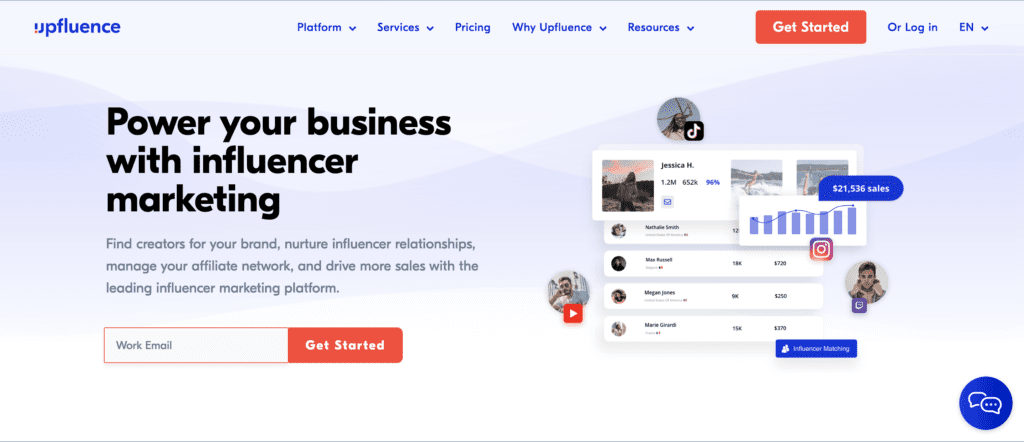Click the $21,536 sales label
The height and width of the screenshot is (442, 1024).
point(861,189)
